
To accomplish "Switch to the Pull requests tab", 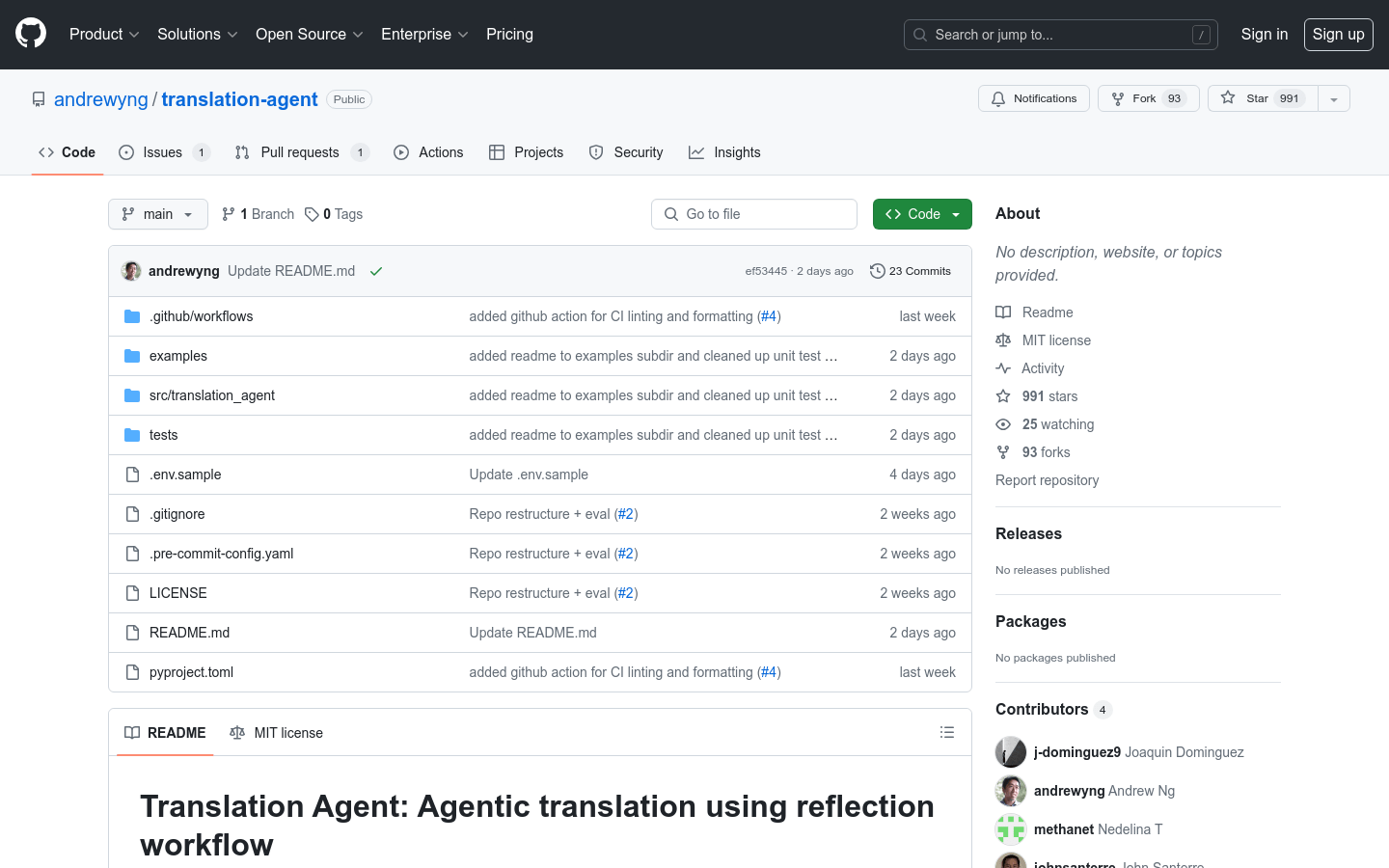I will 300,152.
